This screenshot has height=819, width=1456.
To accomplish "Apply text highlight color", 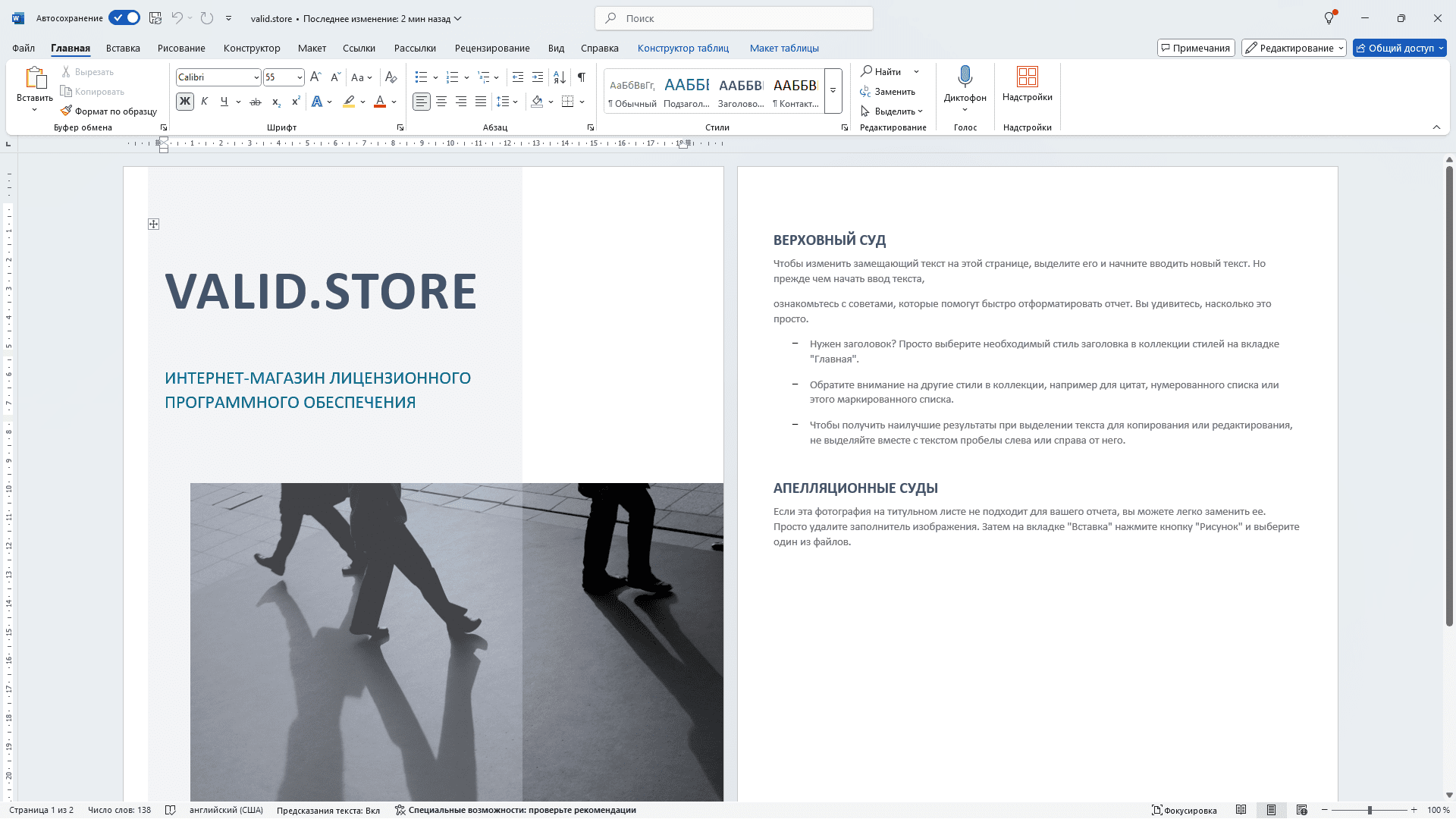I will [x=349, y=102].
